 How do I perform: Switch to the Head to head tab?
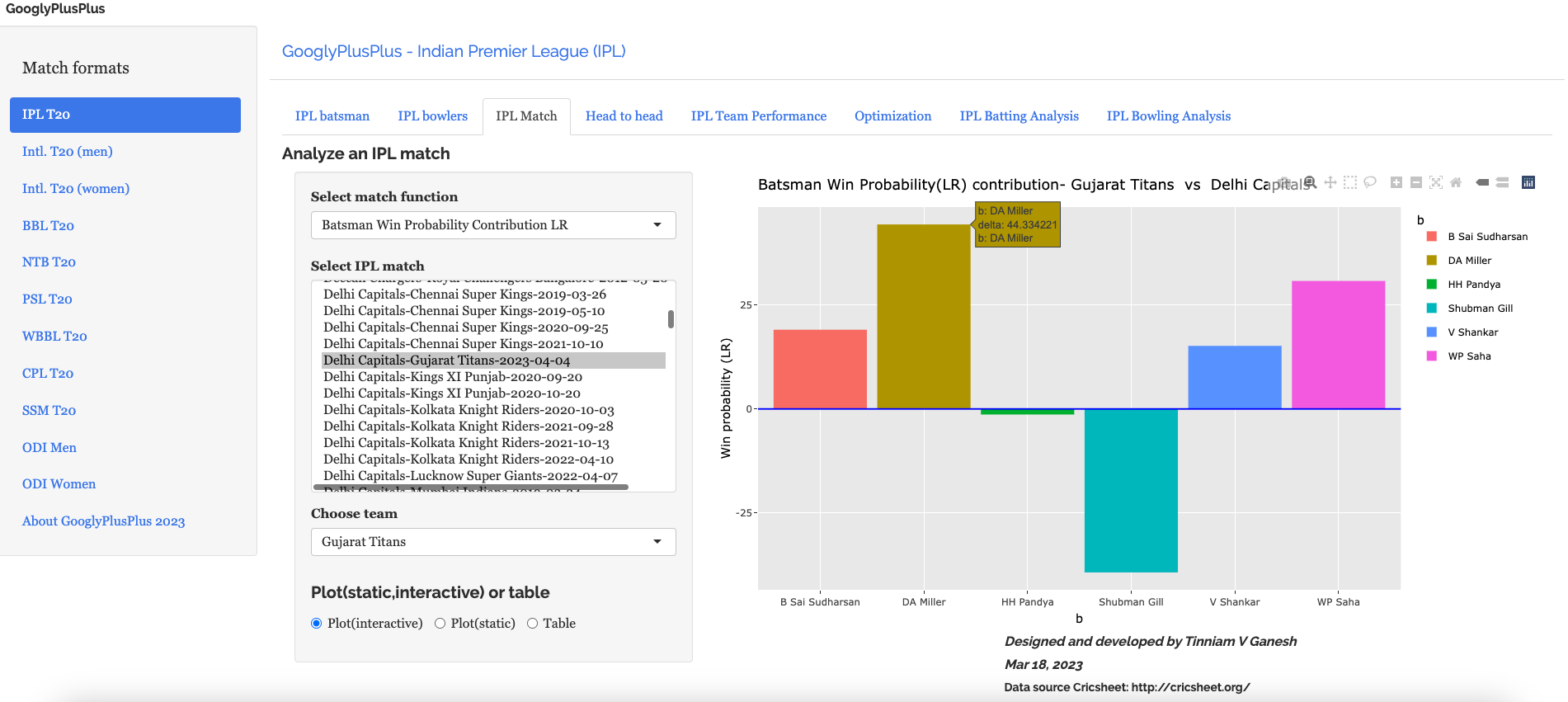(x=624, y=116)
